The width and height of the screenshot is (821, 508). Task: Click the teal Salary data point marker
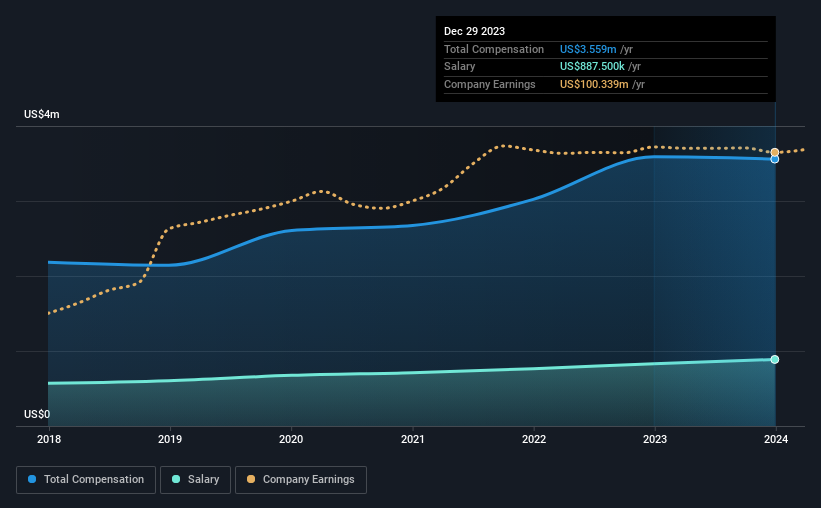click(775, 359)
